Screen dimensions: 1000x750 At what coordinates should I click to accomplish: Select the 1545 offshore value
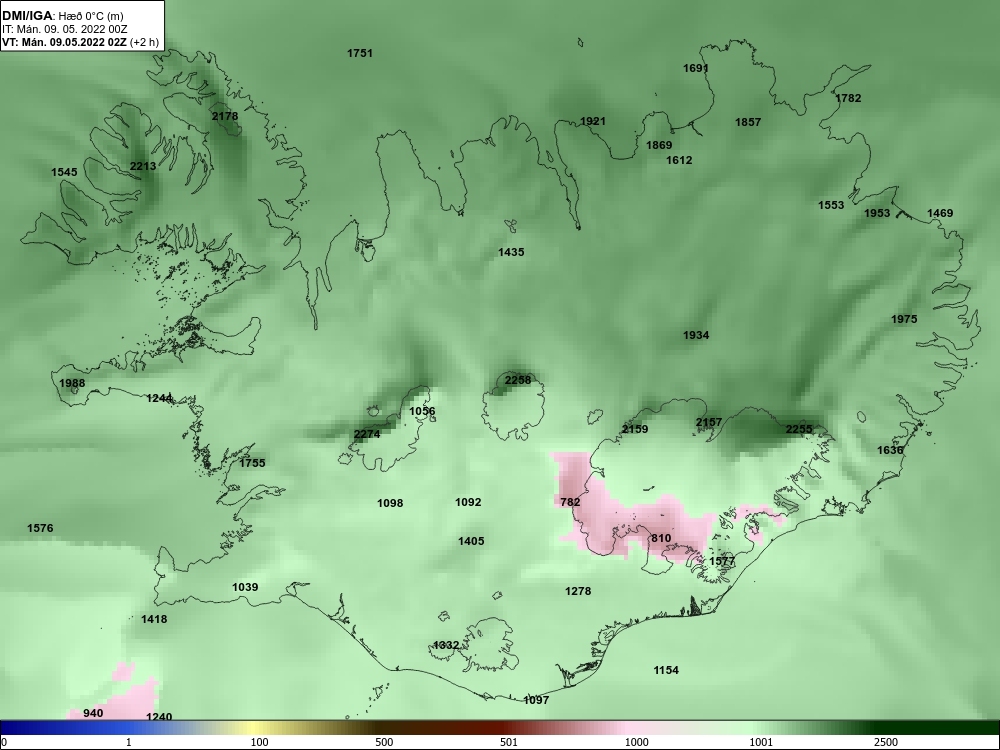click(64, 172)
